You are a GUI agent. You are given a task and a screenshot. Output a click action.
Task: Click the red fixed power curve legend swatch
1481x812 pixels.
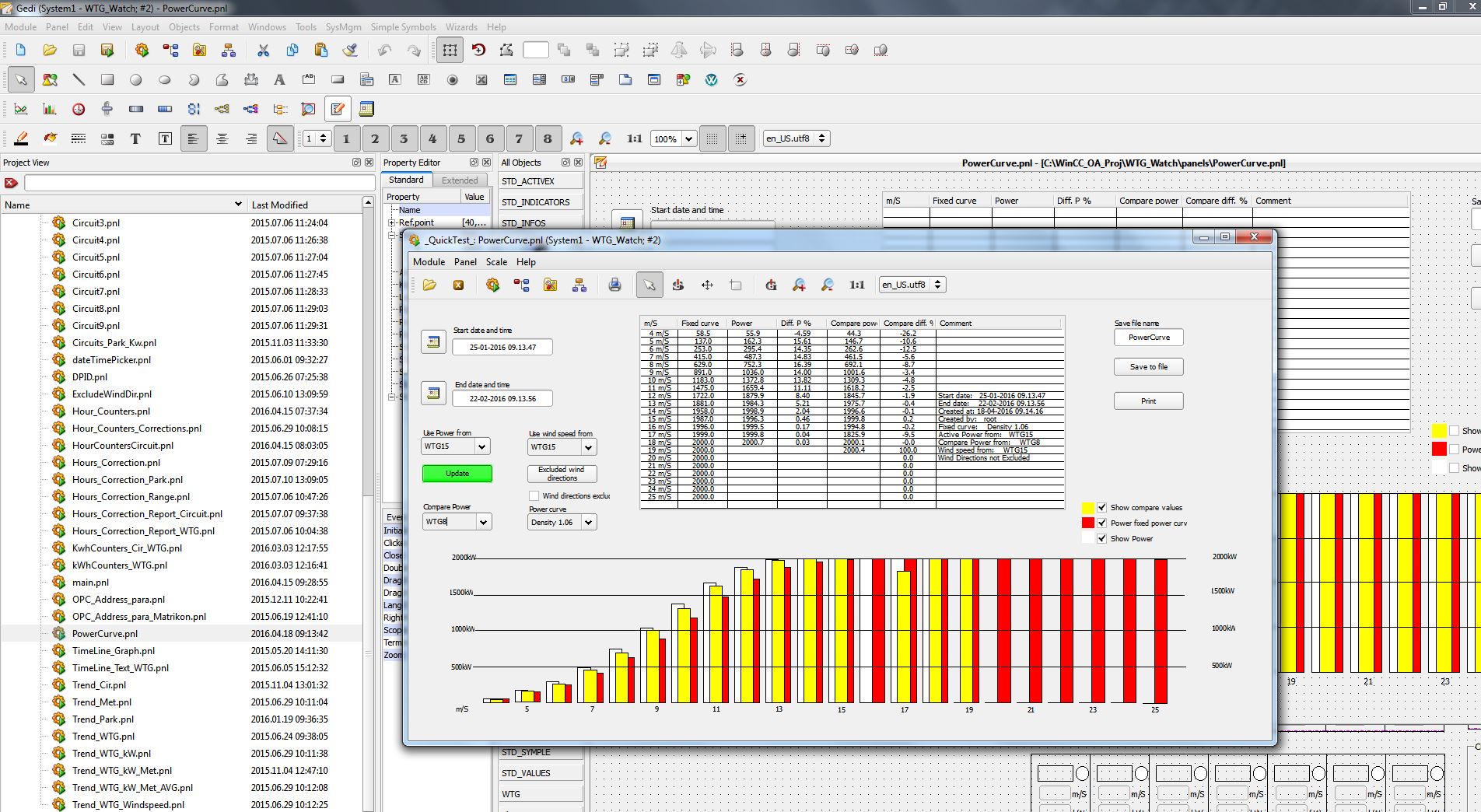(x=1088, y=523)
